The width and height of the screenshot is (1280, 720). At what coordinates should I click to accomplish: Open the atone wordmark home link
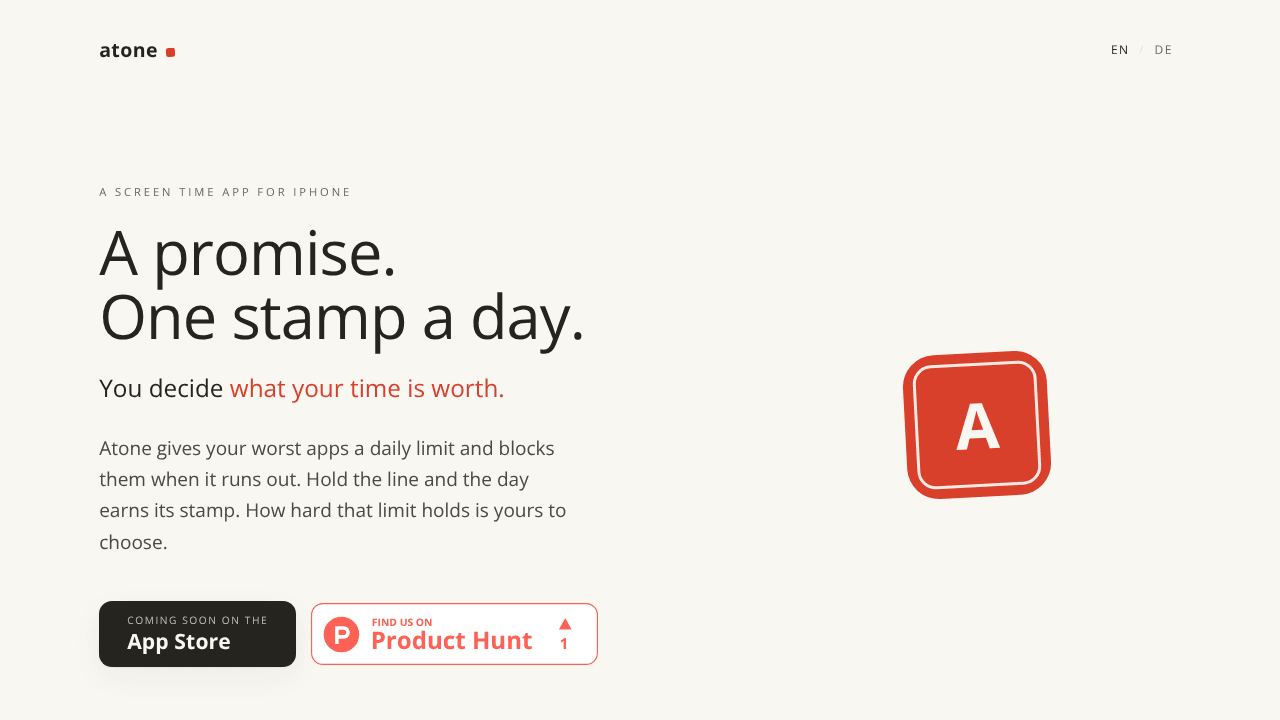click(x=128, y=50)
